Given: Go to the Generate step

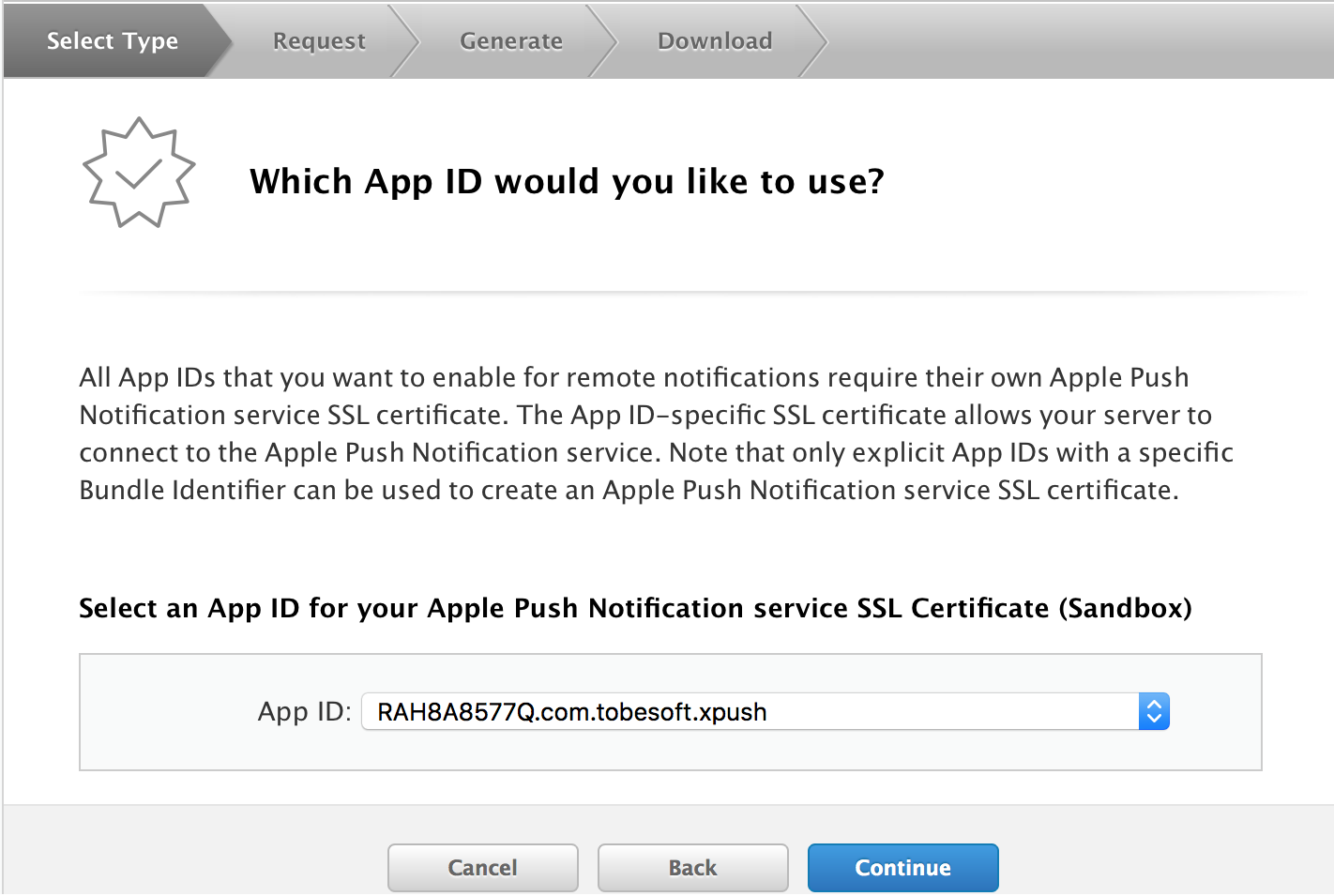Looking at the screenshot, I should 511,40.
